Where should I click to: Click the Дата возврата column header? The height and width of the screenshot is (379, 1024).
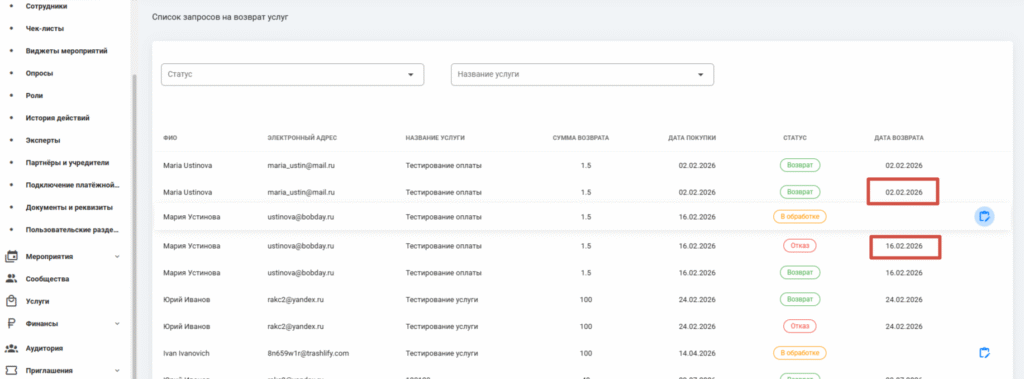[x=899, y=138]
